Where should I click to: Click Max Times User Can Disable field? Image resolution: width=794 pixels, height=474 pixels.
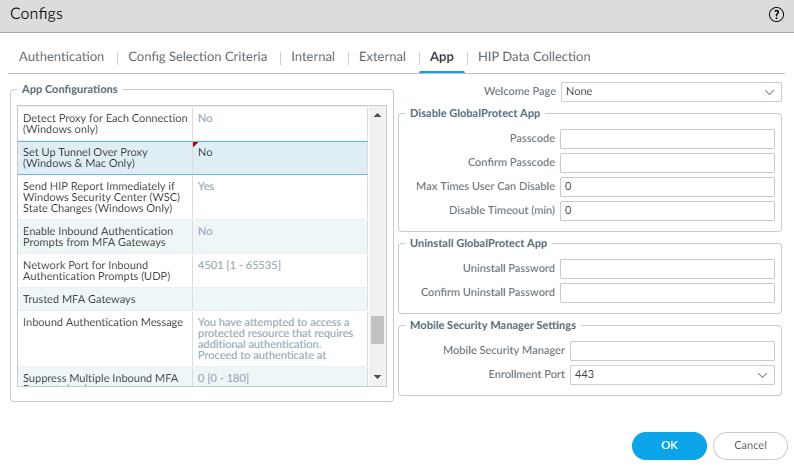coord(667,187)
